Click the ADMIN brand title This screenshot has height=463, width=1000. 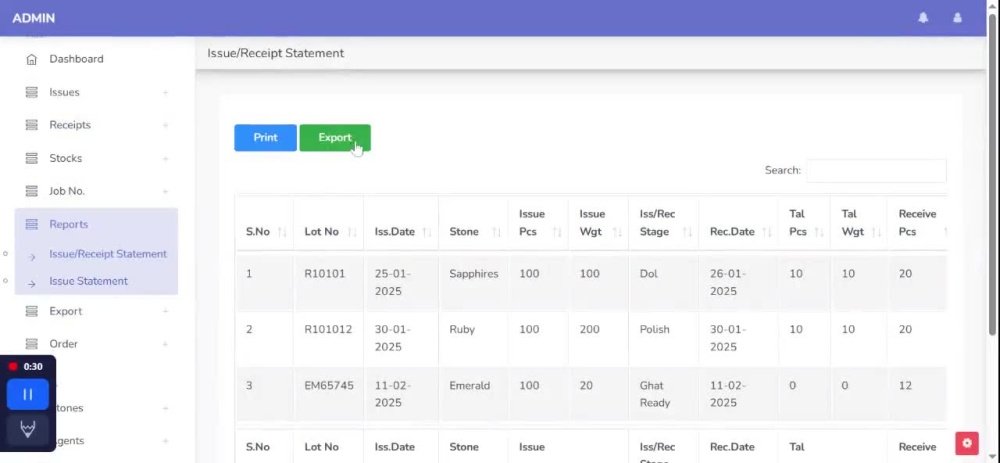(x=33, y=18)
